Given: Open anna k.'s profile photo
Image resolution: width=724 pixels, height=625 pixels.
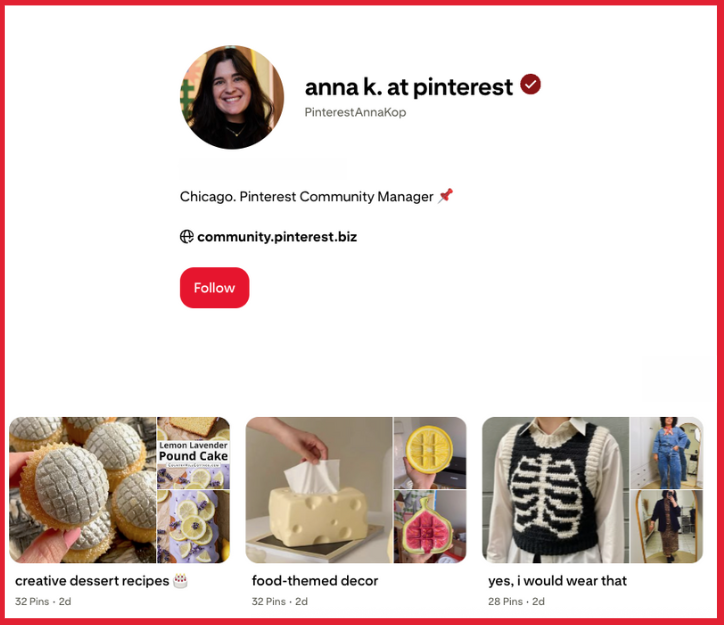Looking at the screenshot, I should (232, 97).
